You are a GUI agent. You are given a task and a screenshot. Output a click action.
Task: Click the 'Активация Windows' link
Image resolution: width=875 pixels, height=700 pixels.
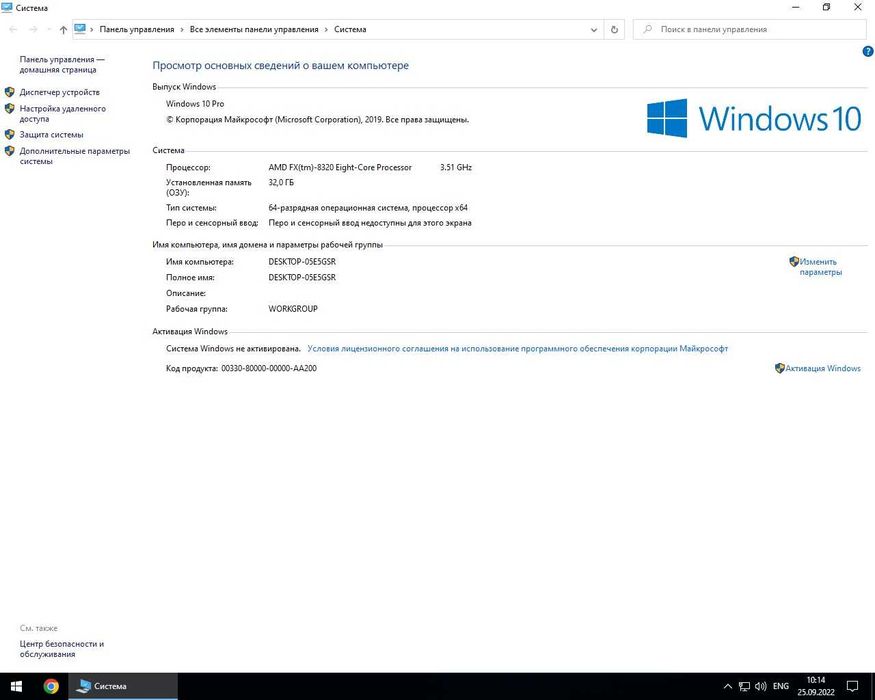pyautogui.click(x=823, y=368)
